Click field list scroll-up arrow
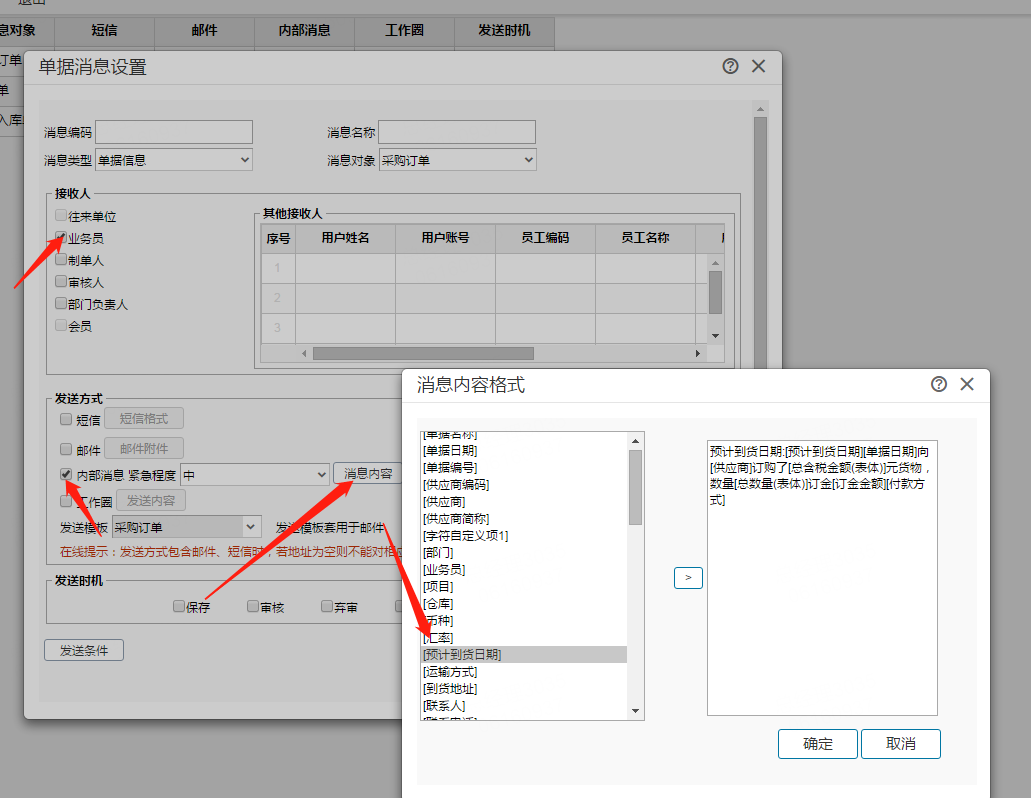This screenshot has width=1031, height=798. (x=635, y=441)
